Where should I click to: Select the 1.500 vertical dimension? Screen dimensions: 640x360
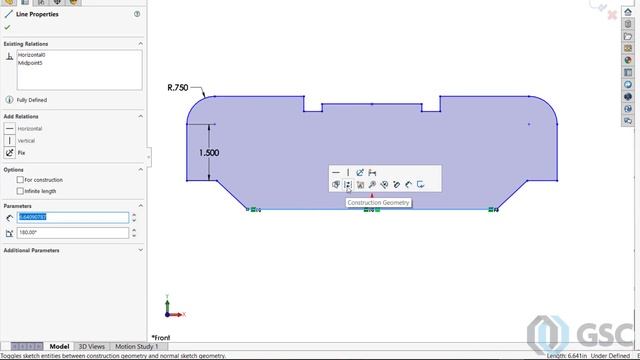coord(209,153)
